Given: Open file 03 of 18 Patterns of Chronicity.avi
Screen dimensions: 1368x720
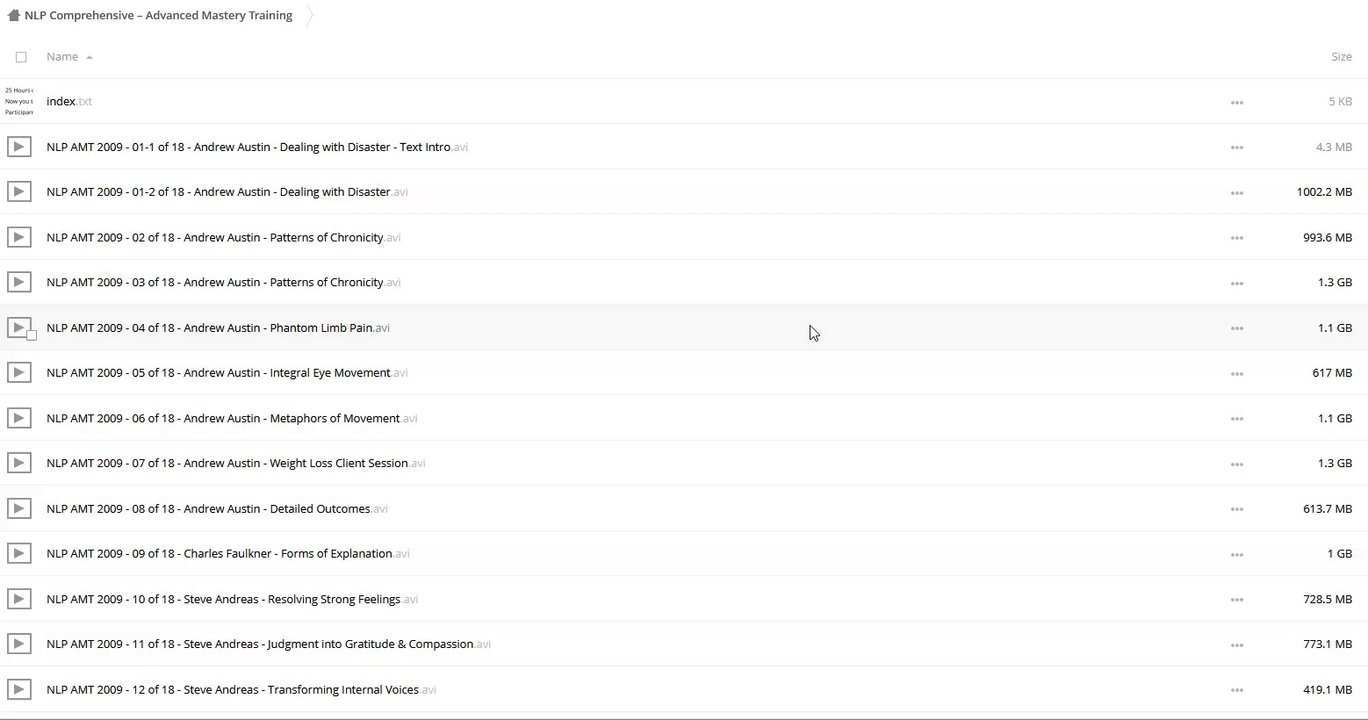Looking at the screenshot, I should (223, 283).
